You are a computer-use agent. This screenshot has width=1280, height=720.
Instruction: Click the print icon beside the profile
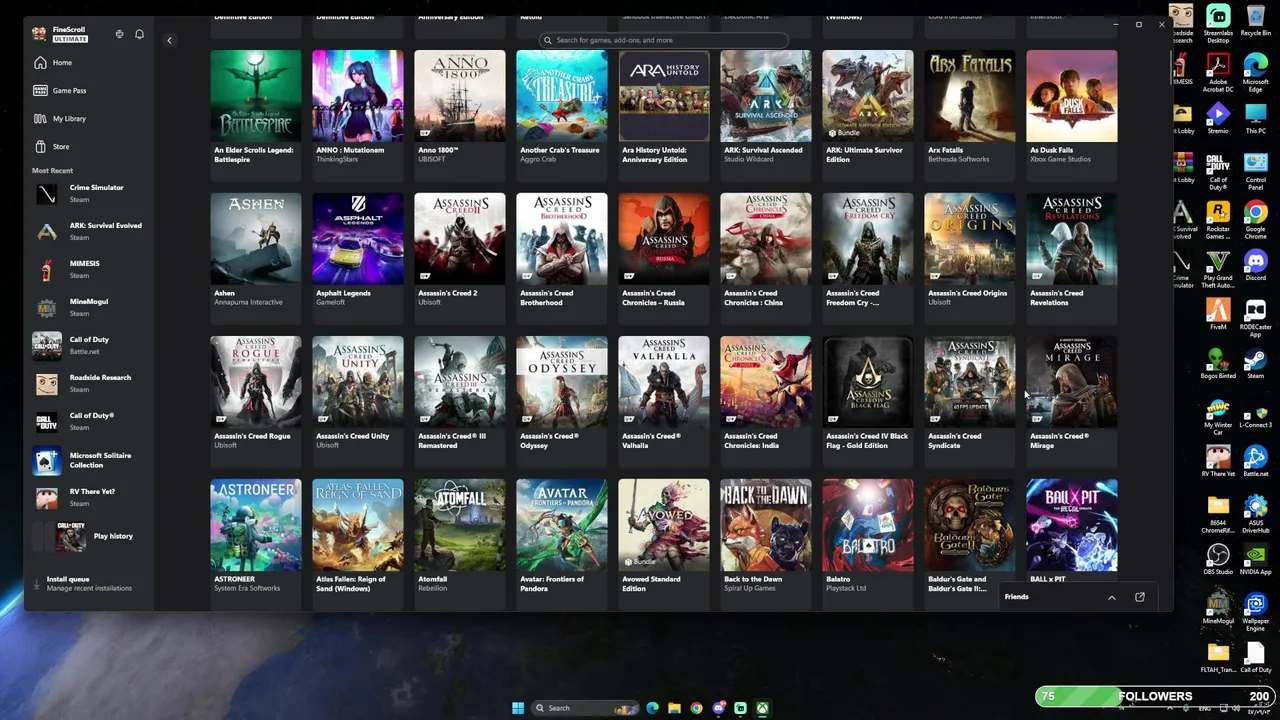(119, 34)
